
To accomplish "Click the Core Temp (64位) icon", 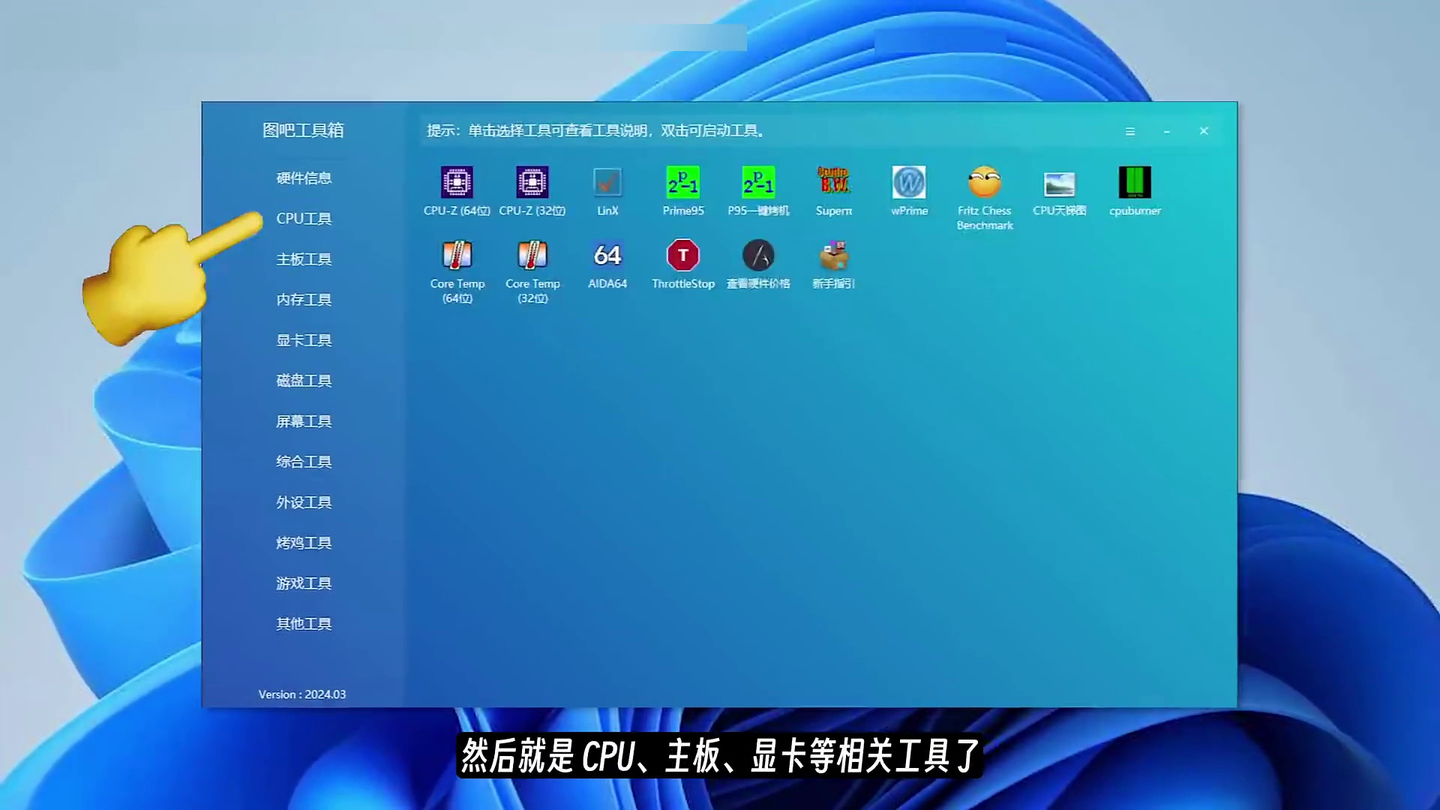I will (x=457, y=256).
